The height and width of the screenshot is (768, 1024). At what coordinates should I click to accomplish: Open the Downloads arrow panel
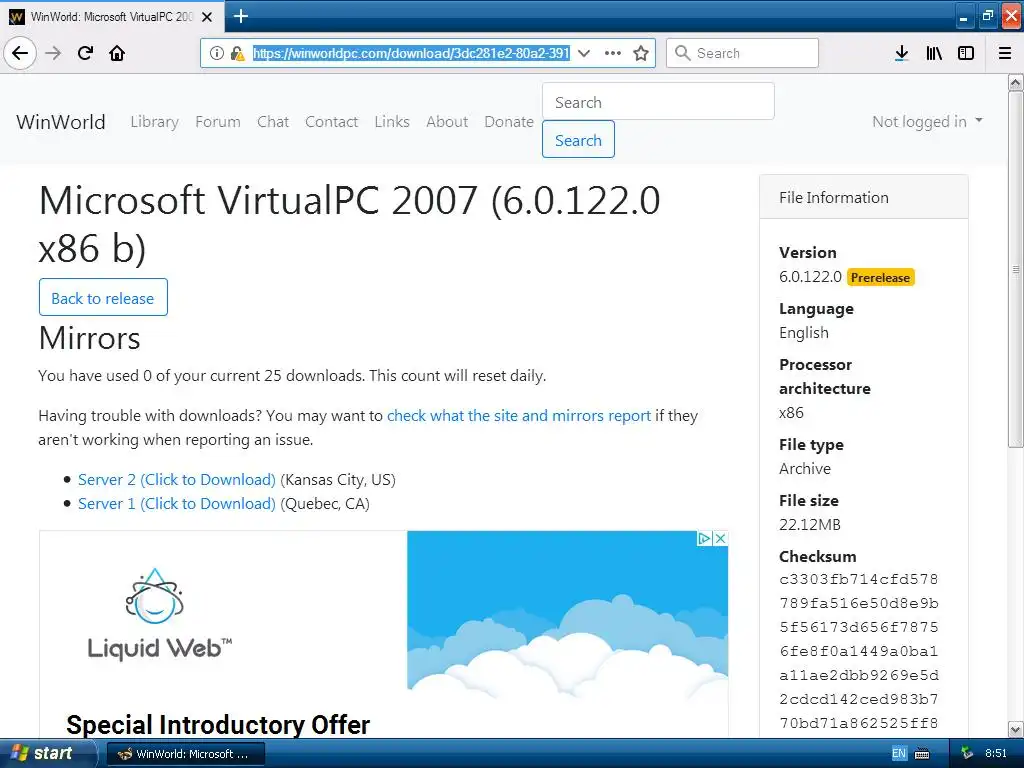[902, 53]
